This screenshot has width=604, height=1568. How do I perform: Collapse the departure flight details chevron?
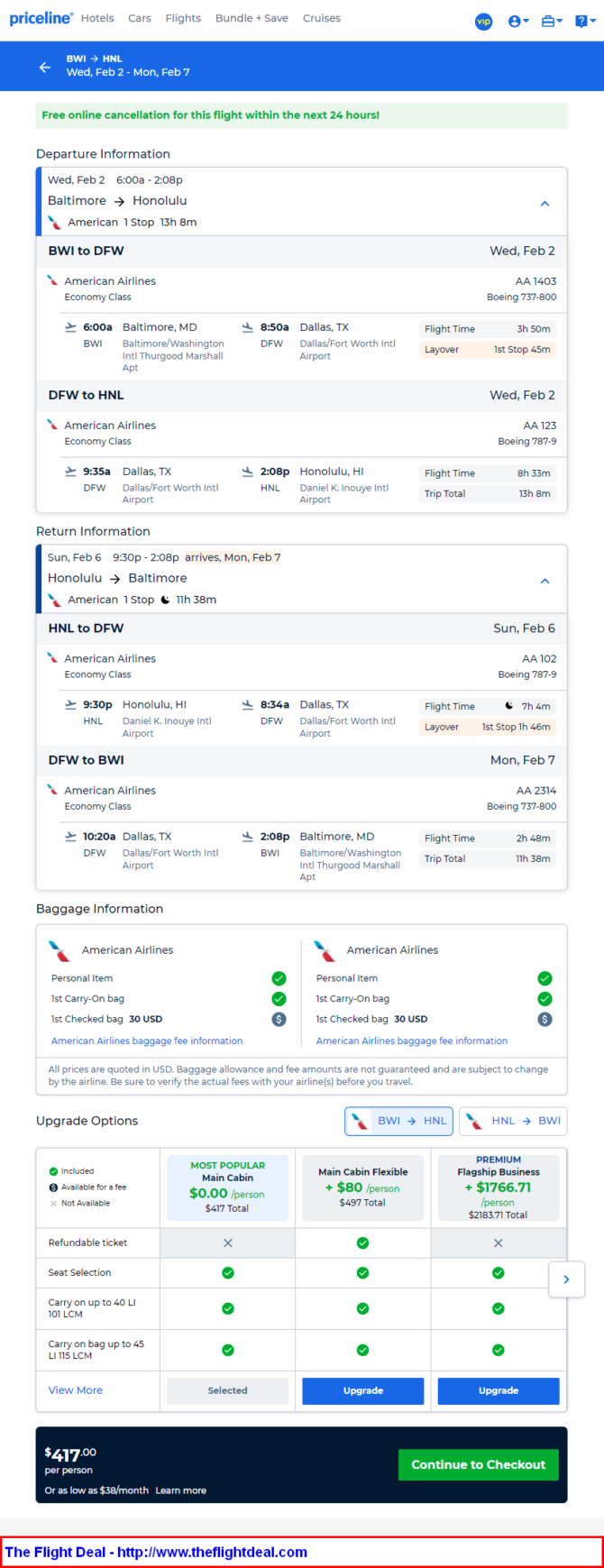545,204
